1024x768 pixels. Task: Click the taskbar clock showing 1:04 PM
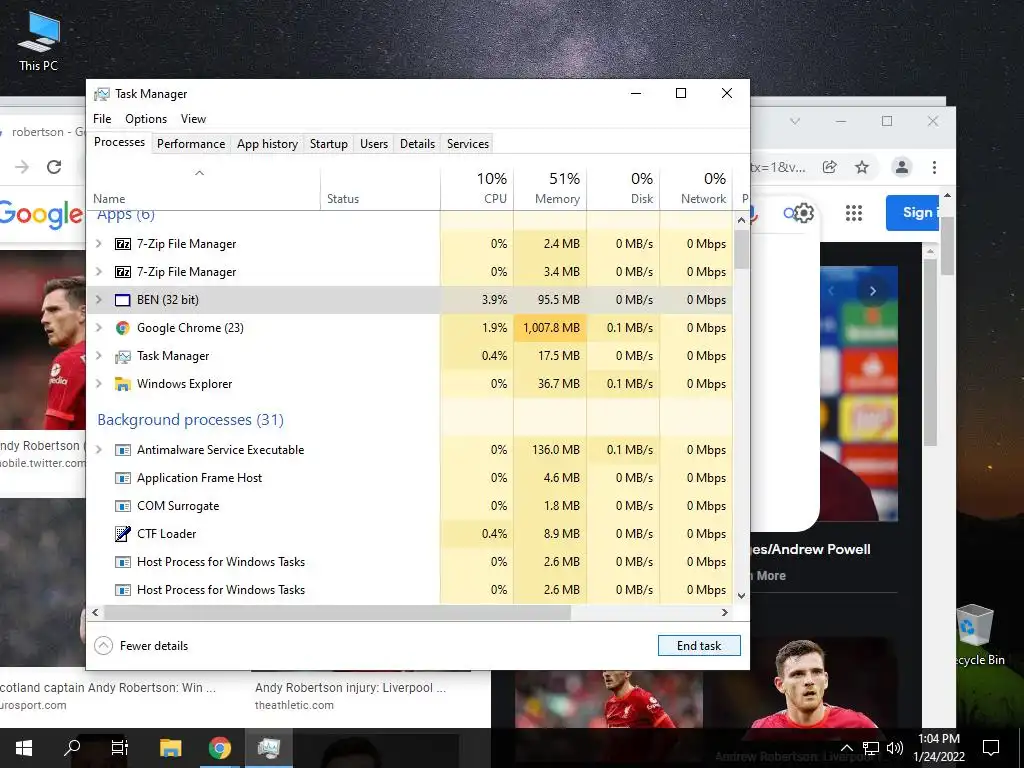point(938,748)
